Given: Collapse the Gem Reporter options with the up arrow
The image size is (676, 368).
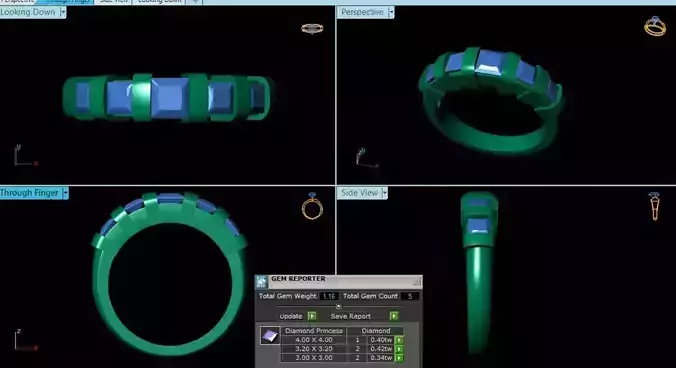Looking at the screenshot, I should click(338, 306).
